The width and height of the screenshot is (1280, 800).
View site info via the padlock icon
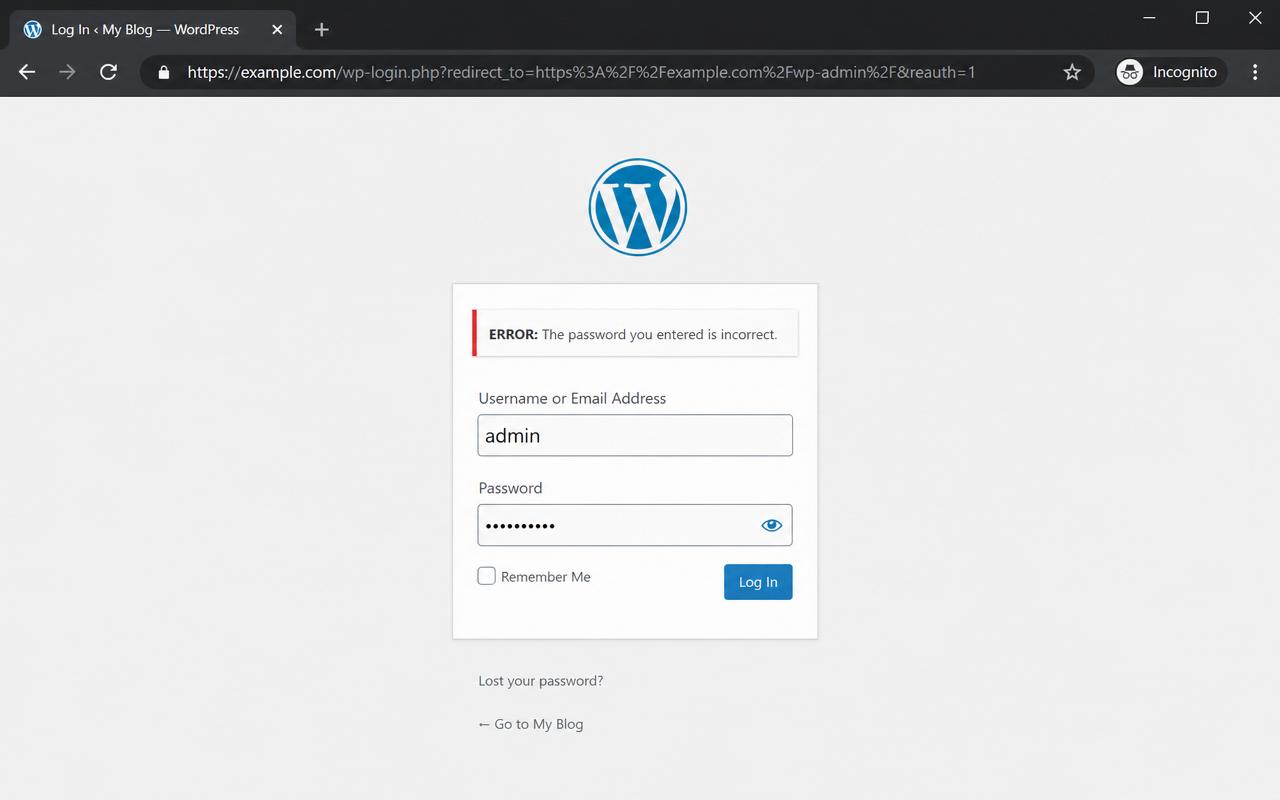click(x=164, y=72)
